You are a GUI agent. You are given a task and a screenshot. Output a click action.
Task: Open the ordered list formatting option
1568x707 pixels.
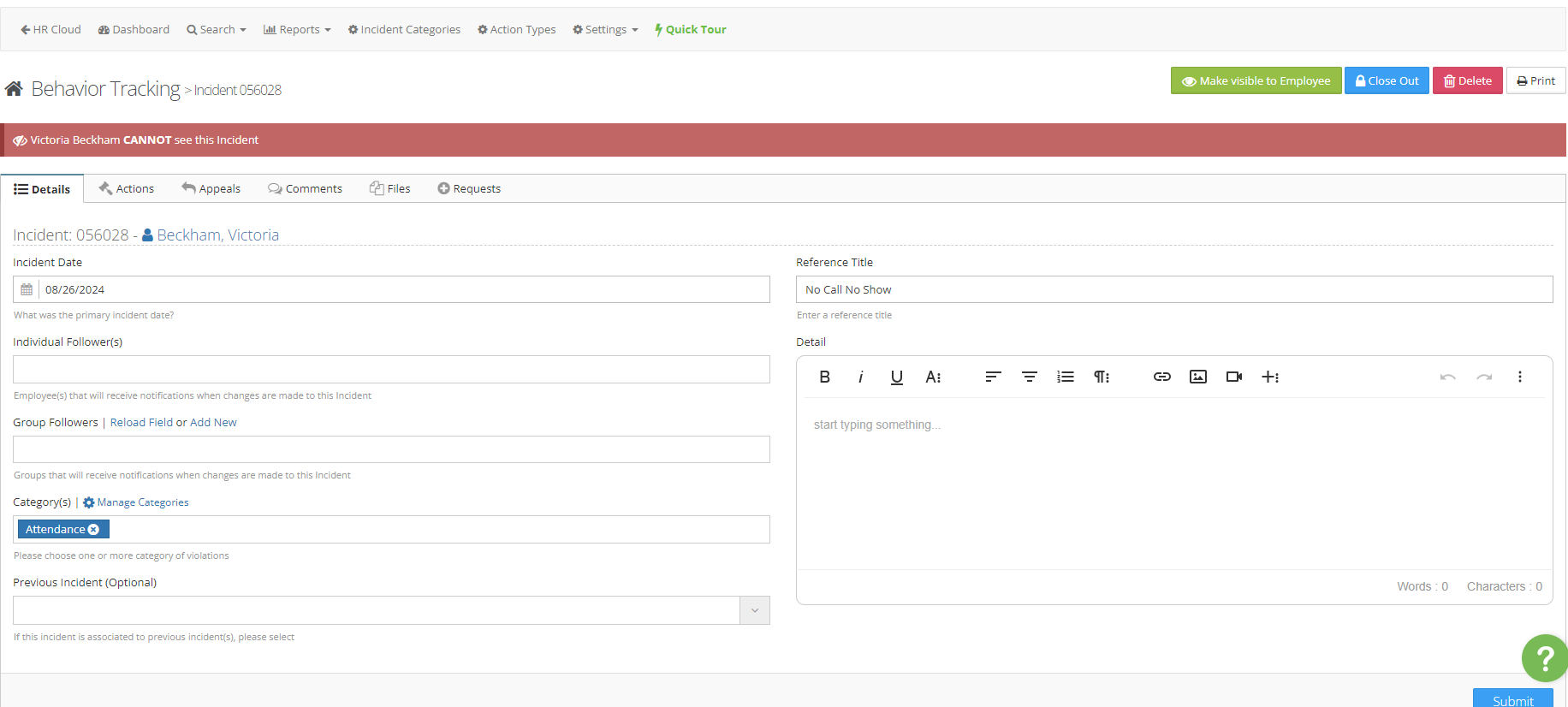point(1065,377)
